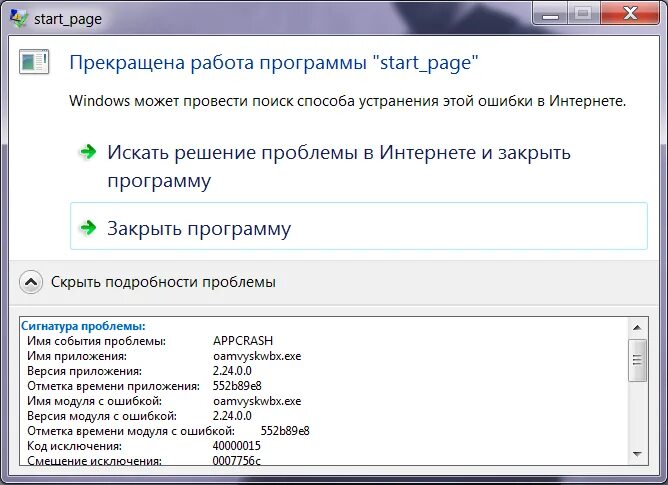
Task: Click "Имя модуля с ошибкой:" label
Action: [94, 401]
